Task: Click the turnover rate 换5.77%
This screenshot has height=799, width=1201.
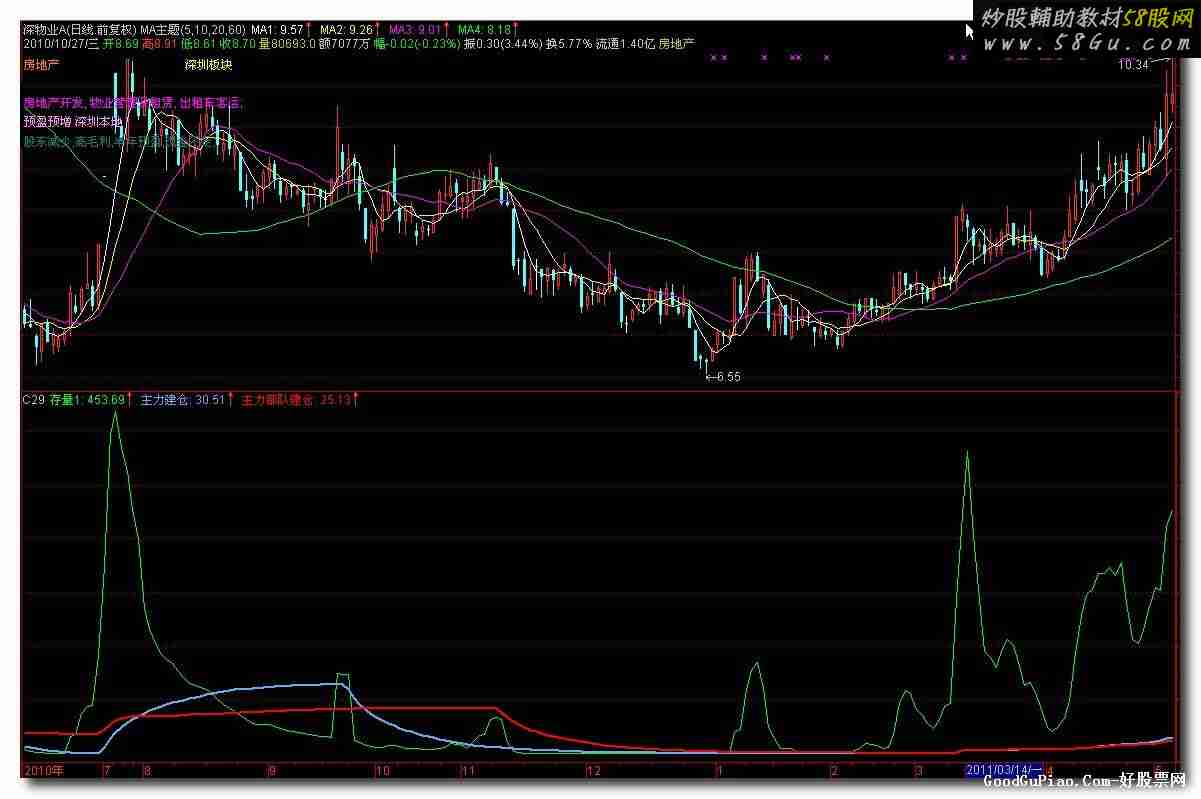Action: click(568, 44)
